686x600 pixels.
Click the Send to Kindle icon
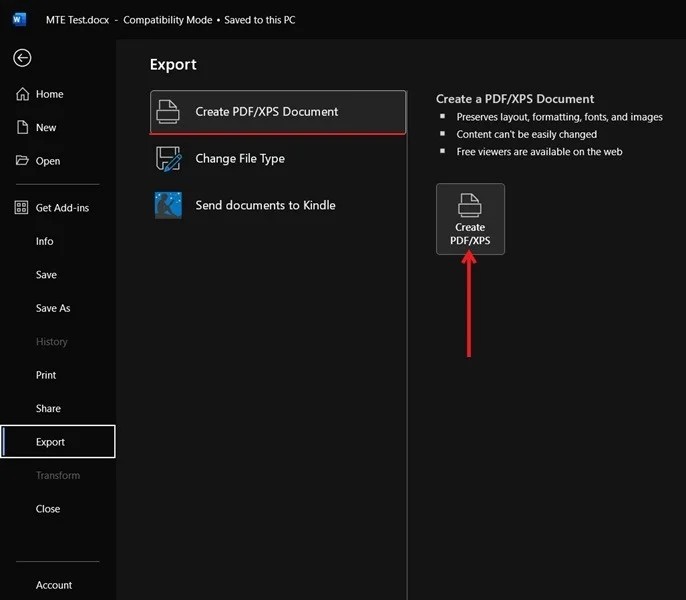168,205
